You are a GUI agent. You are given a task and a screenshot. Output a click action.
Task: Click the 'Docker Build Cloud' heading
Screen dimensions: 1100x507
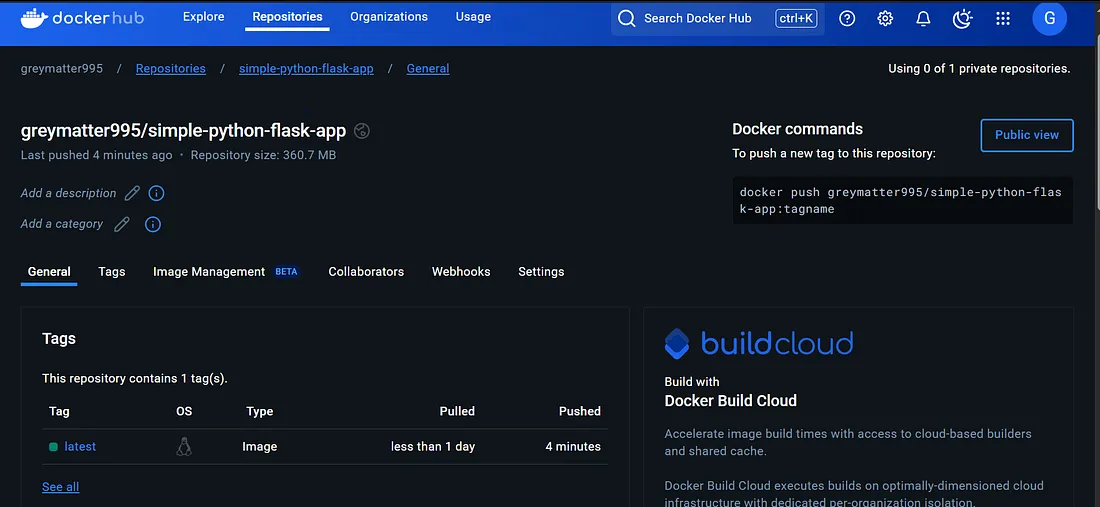pyautogui.click(x=730, y=401)
